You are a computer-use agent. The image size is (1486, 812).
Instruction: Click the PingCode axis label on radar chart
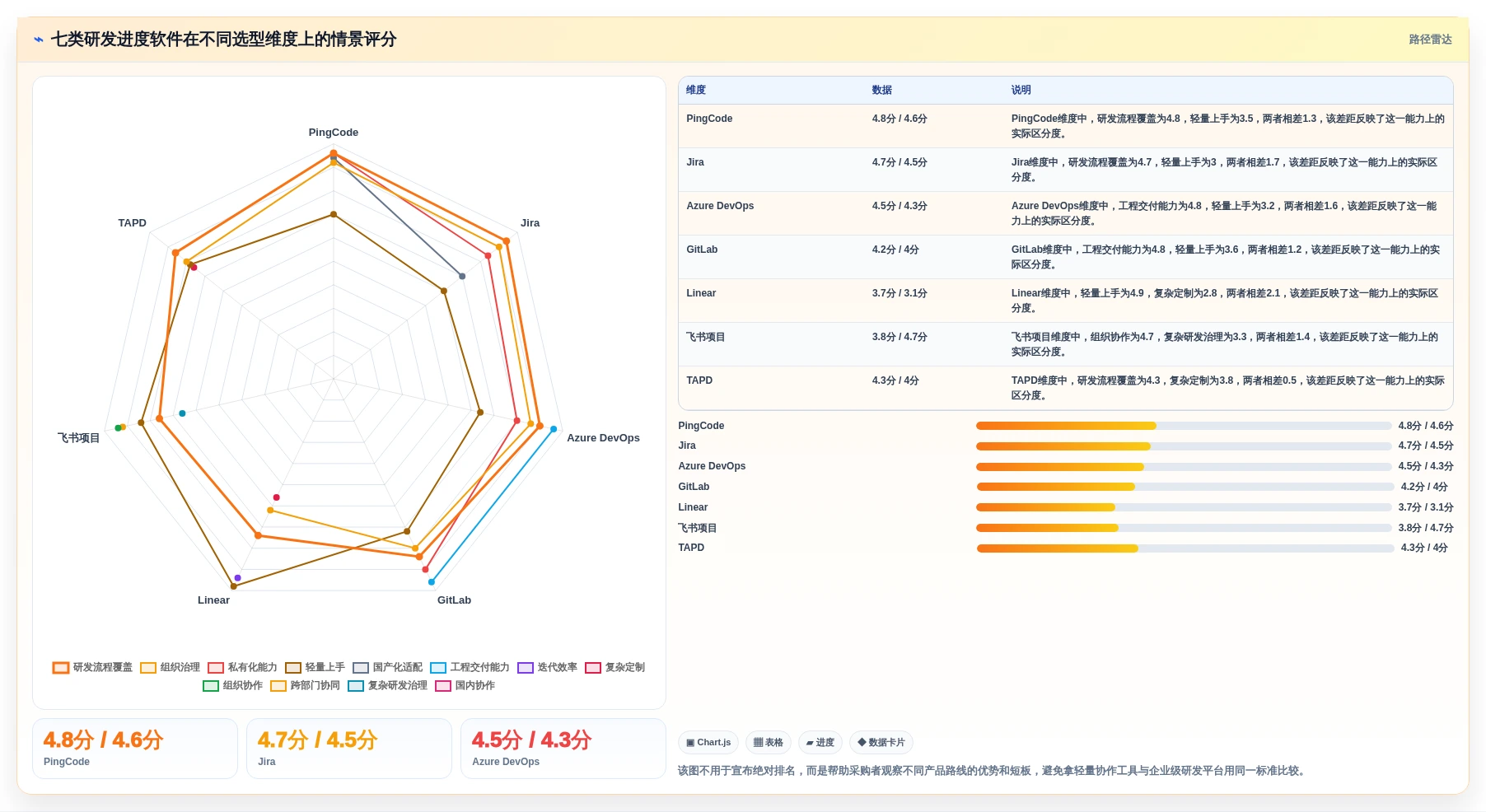tap(334, 133)
